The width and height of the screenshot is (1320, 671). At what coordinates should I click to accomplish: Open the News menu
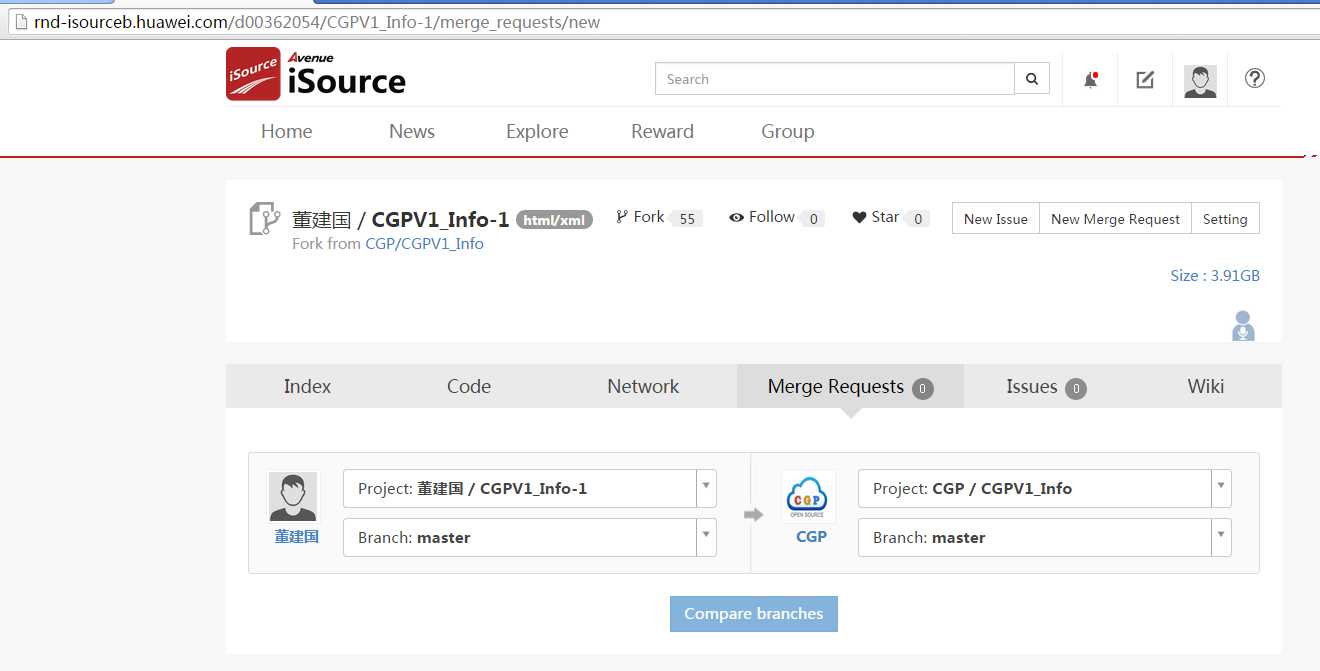(x=412, y=131)
